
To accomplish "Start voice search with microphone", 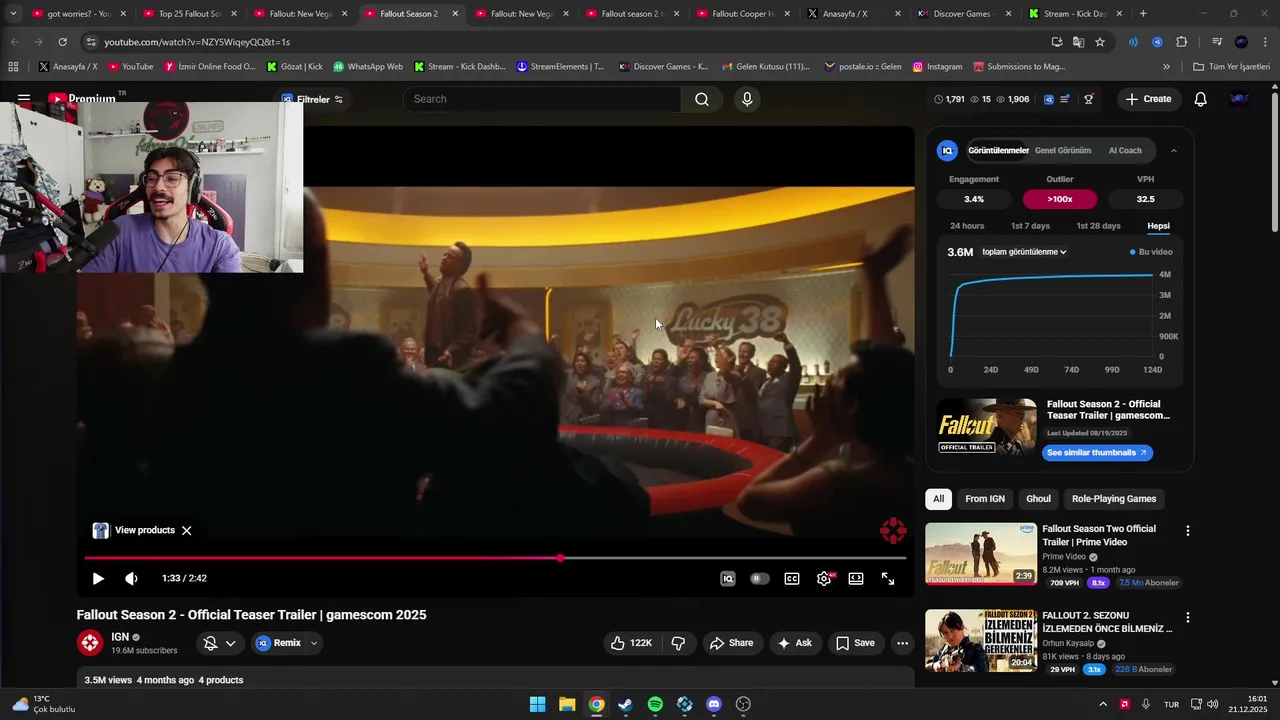I will [747, 99].
